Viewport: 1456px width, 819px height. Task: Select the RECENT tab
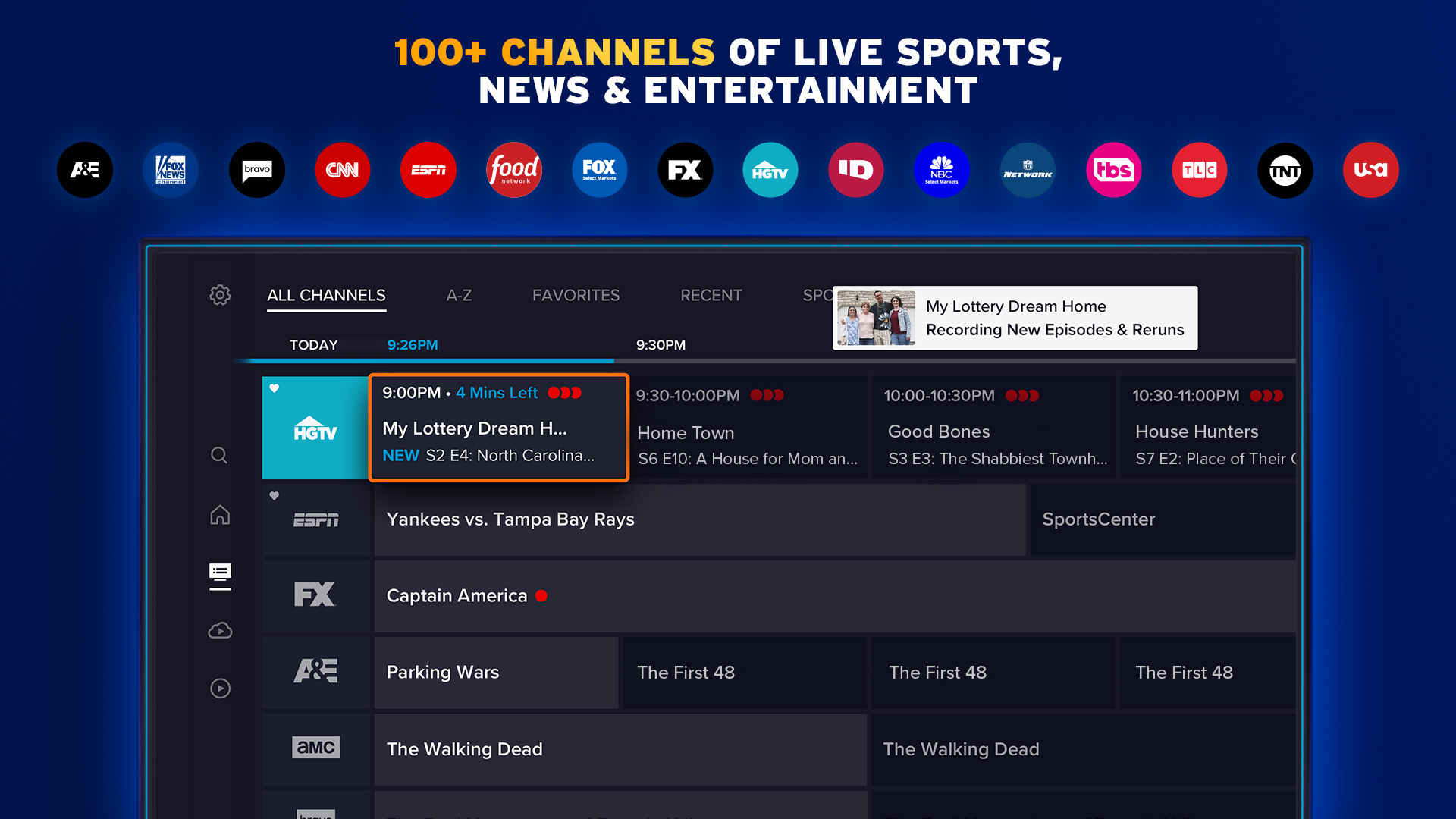(711, 295)
